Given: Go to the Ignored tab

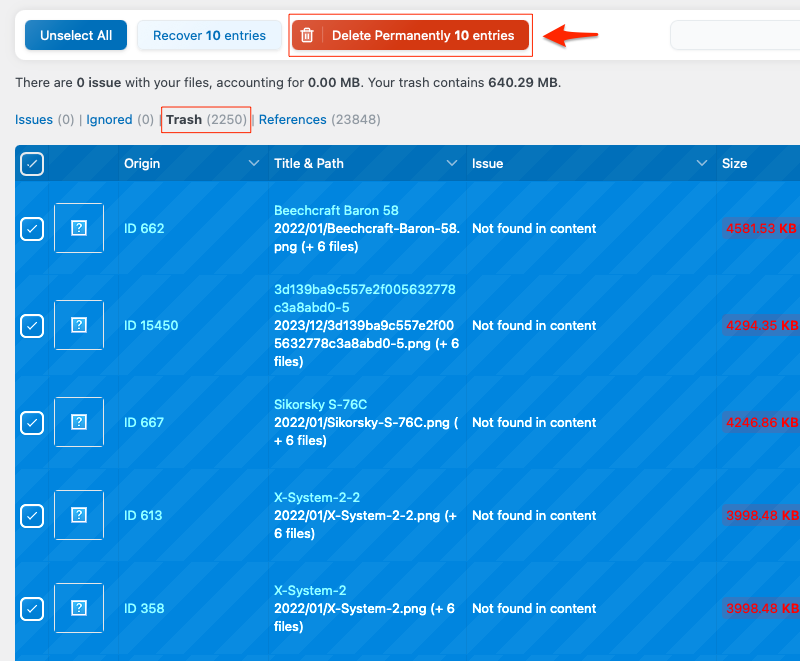Looking at the screenshot, I should tap(109, 120).
